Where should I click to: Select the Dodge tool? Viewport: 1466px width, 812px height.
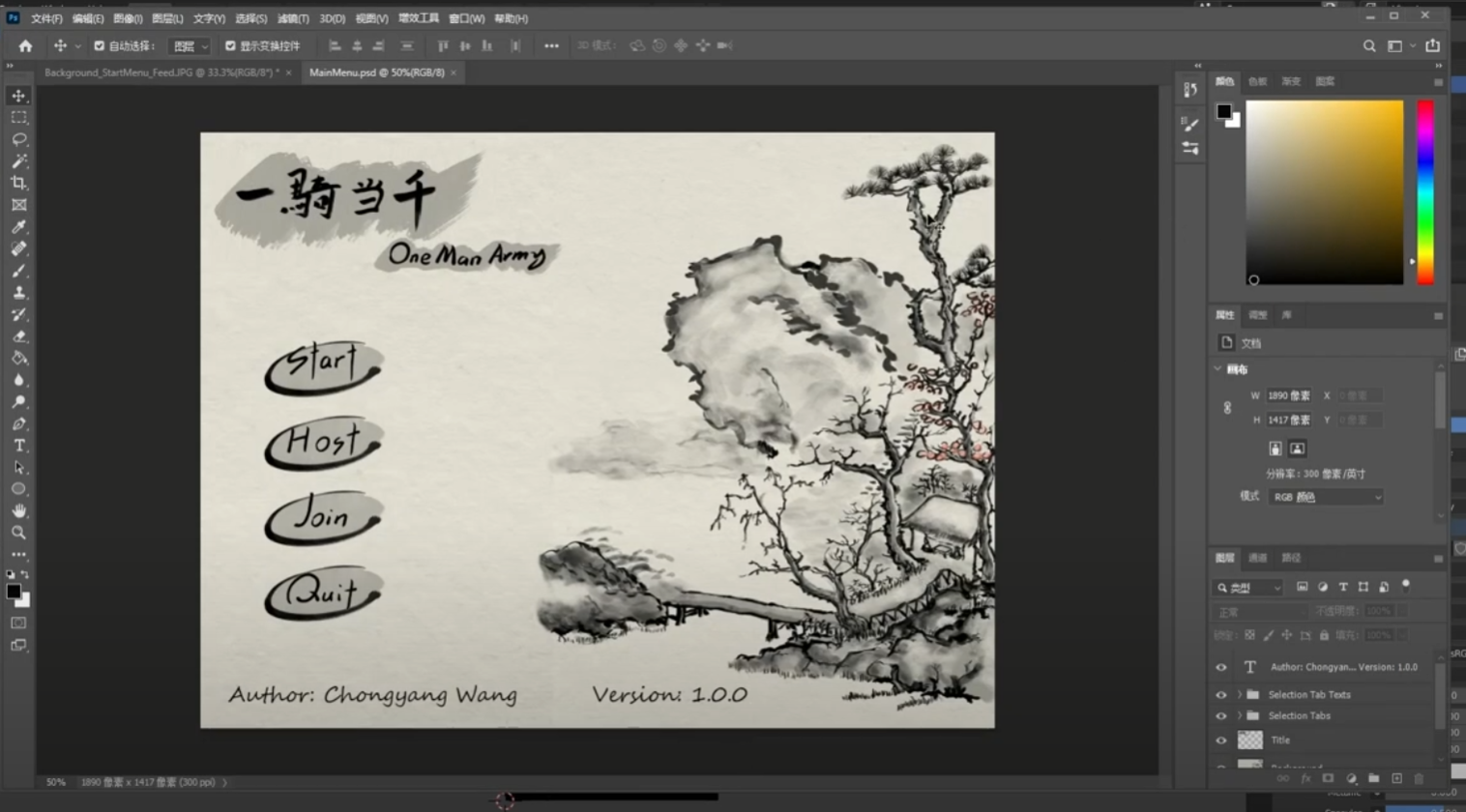(x=18, y=401)
